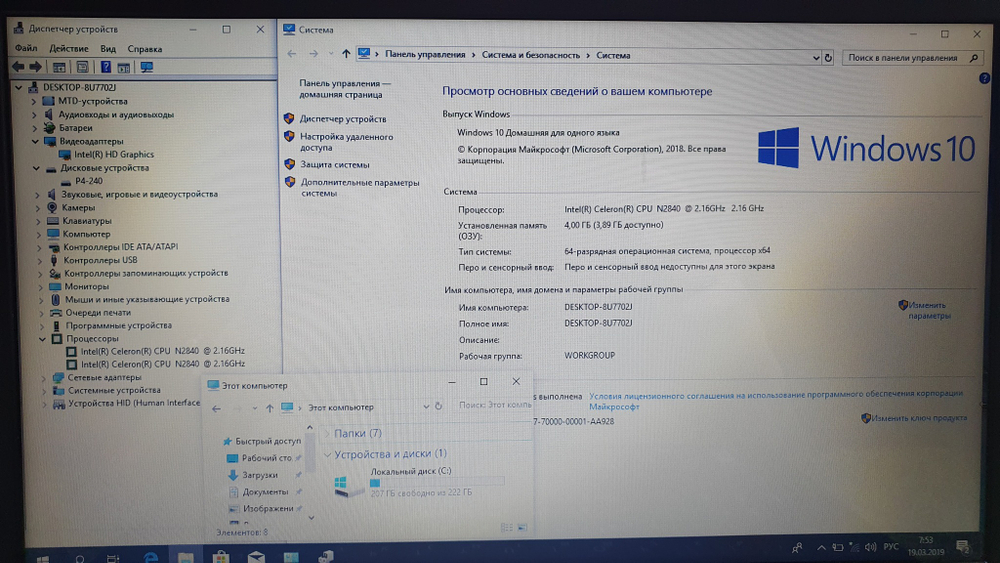Open license agreement terms link
The image size is (1000, 563).
(776, 400)
